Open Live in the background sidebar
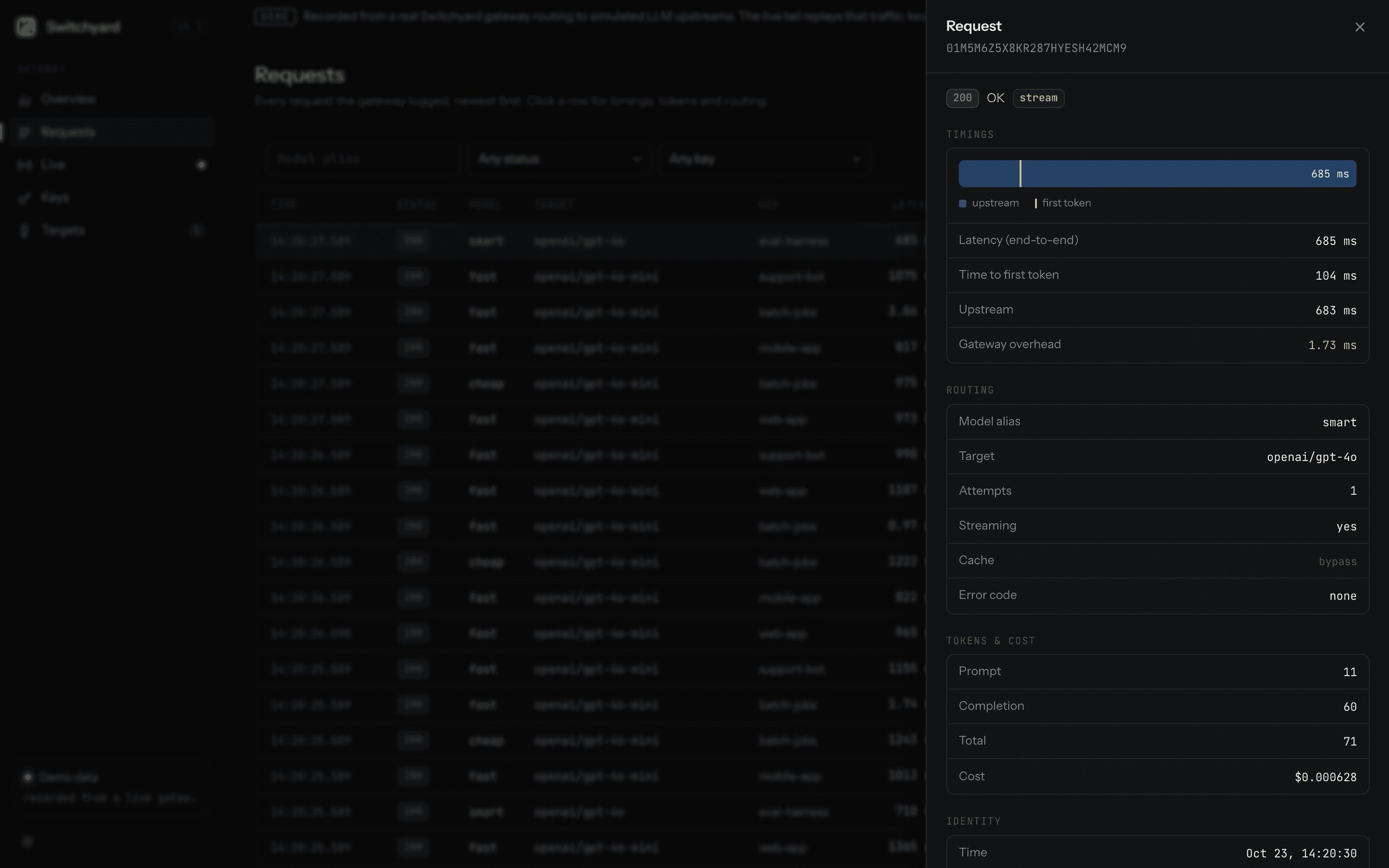 point(112,165)
